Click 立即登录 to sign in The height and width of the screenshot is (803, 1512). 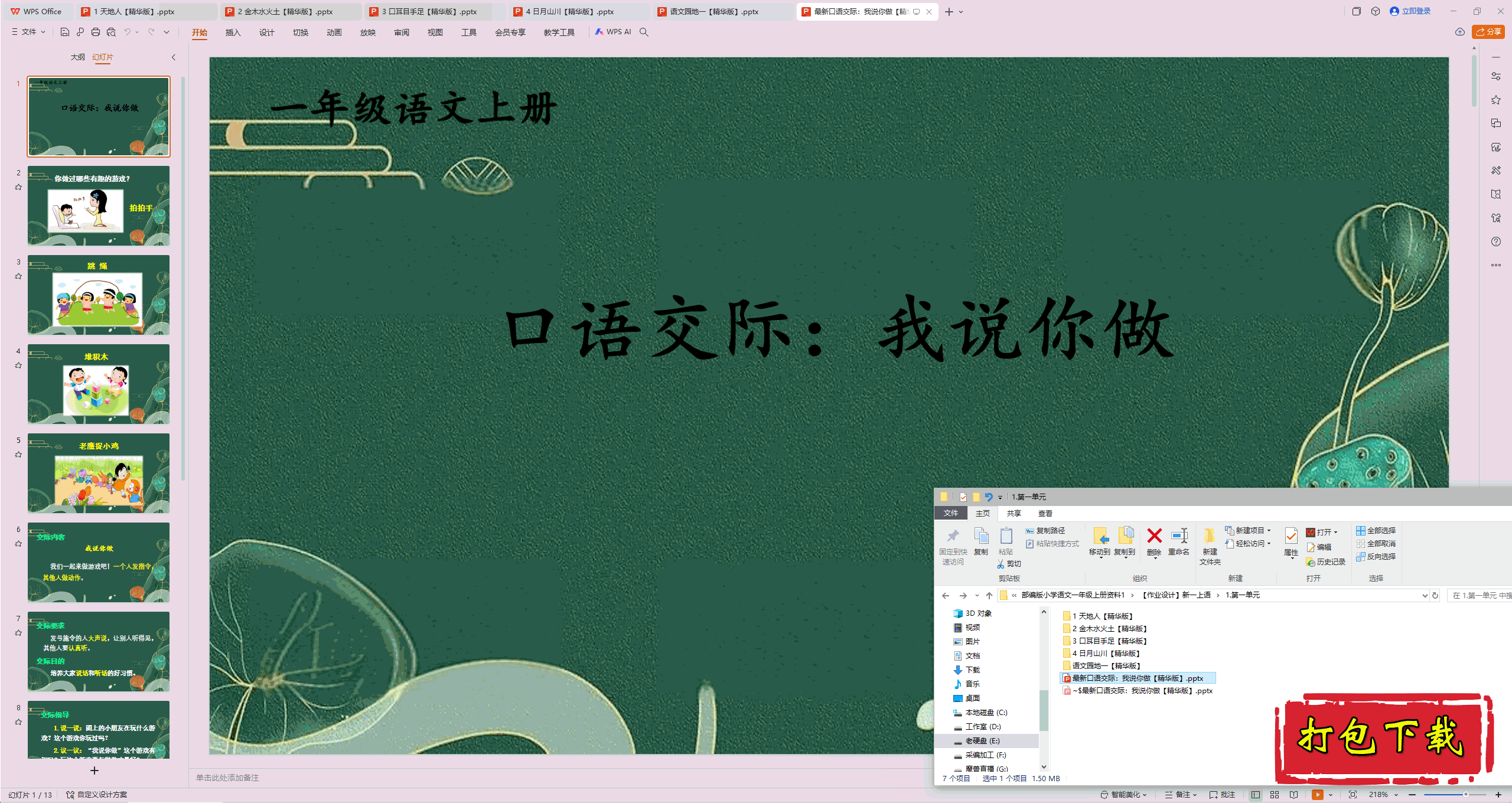pos(1410,11)
